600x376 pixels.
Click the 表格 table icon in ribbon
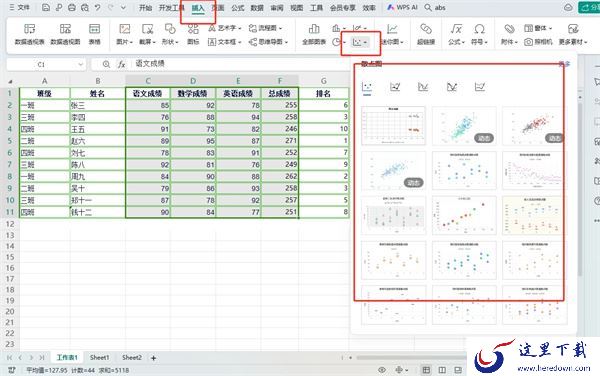click(x=95, y=34)
